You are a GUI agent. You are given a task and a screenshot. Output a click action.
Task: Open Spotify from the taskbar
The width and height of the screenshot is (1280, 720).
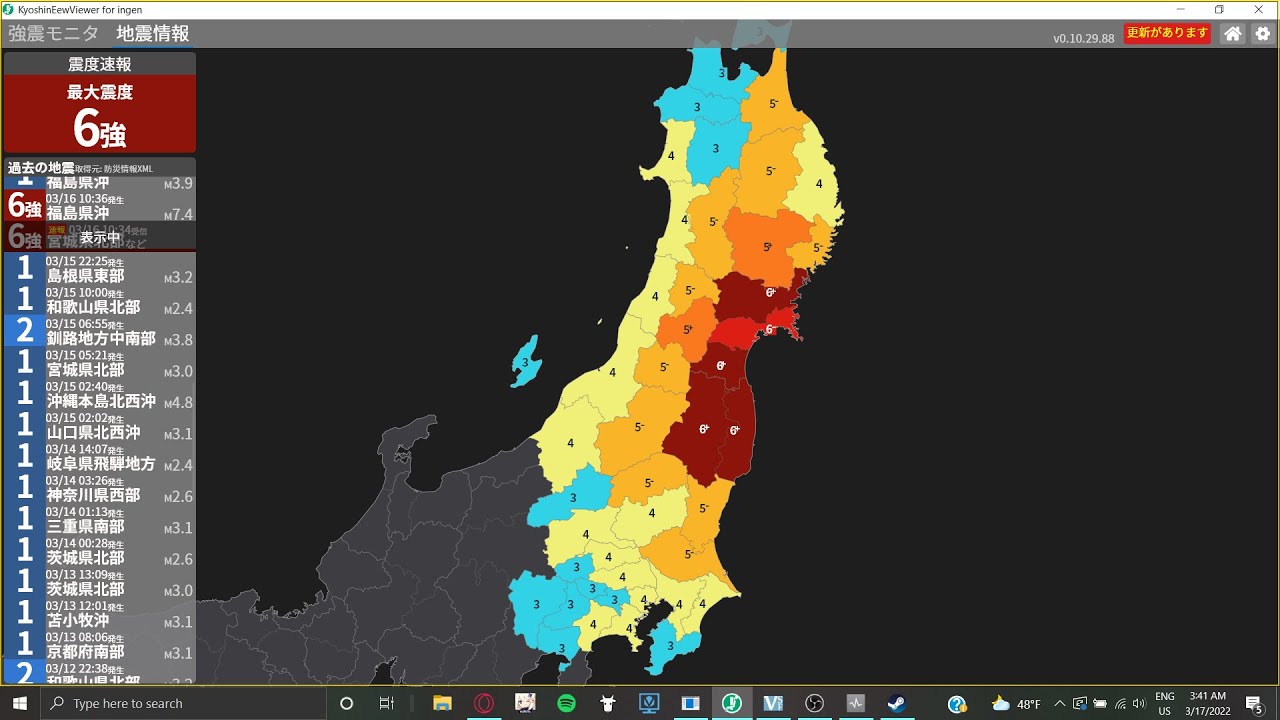pyautogui.click(x=566, y=703)
